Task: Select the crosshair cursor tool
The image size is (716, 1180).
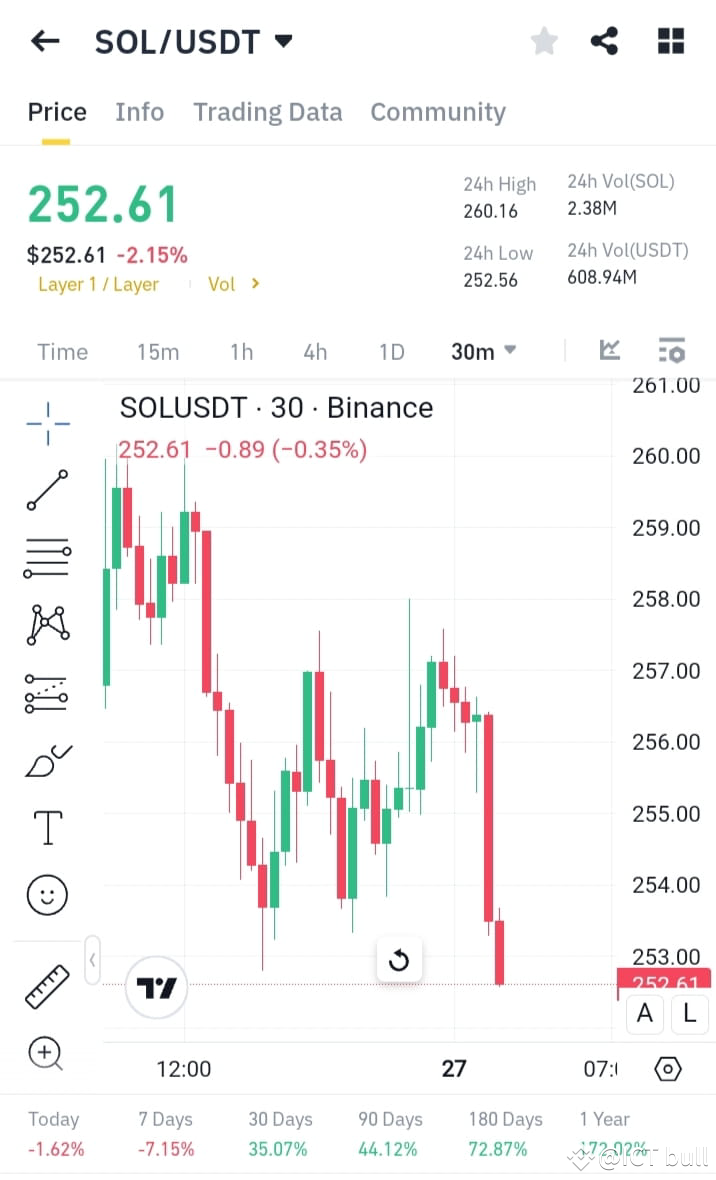Action: click(x=47, y=424)
